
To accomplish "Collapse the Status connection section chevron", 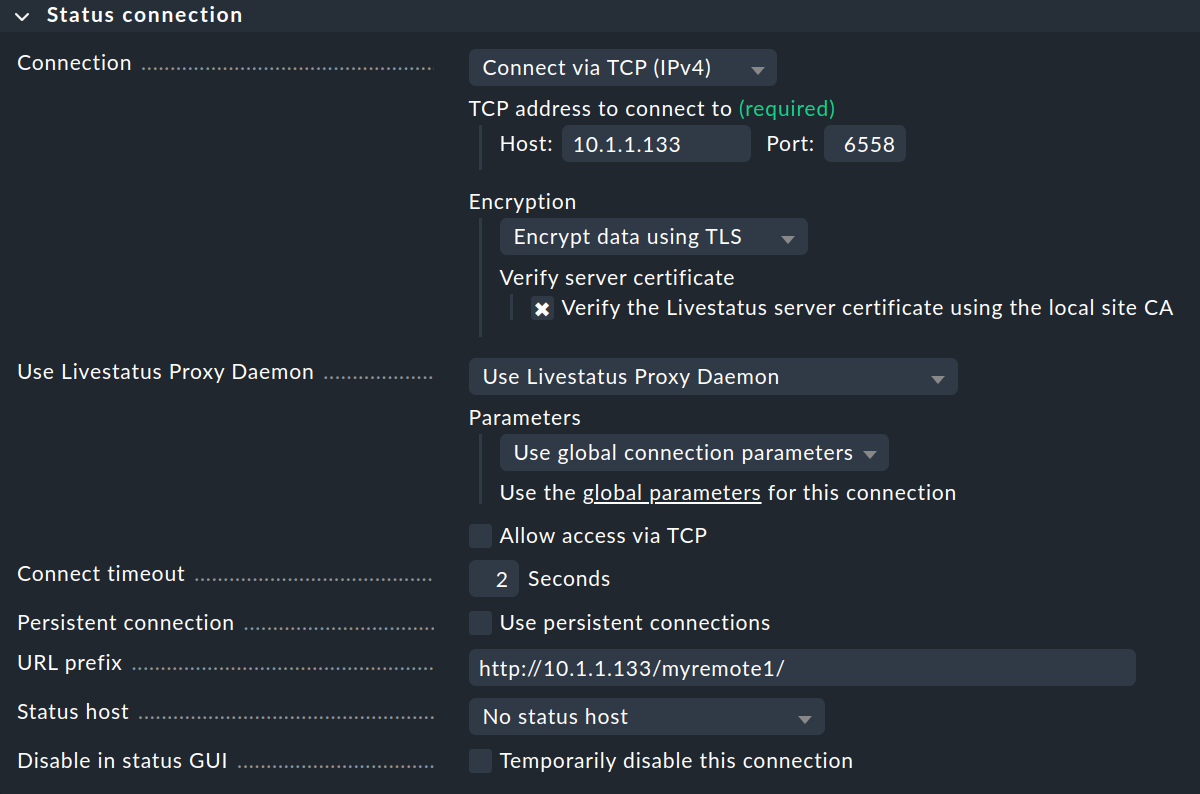I will point(21,15).
